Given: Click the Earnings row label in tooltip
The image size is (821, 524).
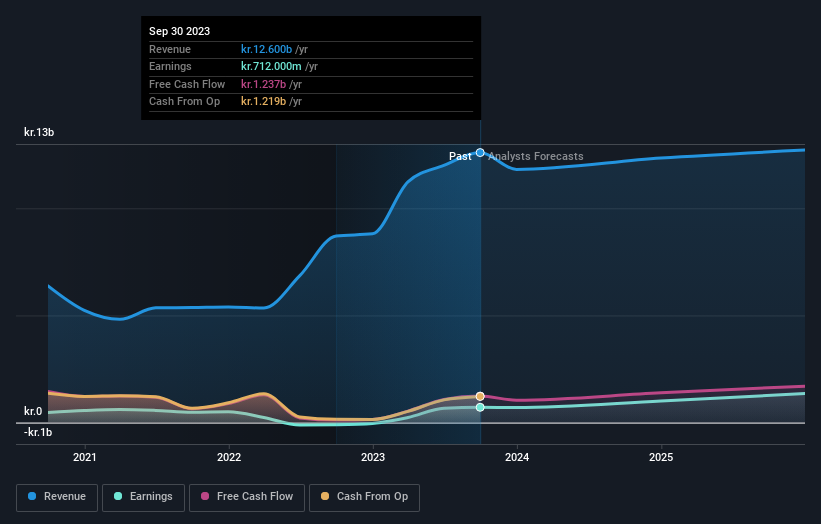Looking at the screenshot, I should (x=170, y=66).
